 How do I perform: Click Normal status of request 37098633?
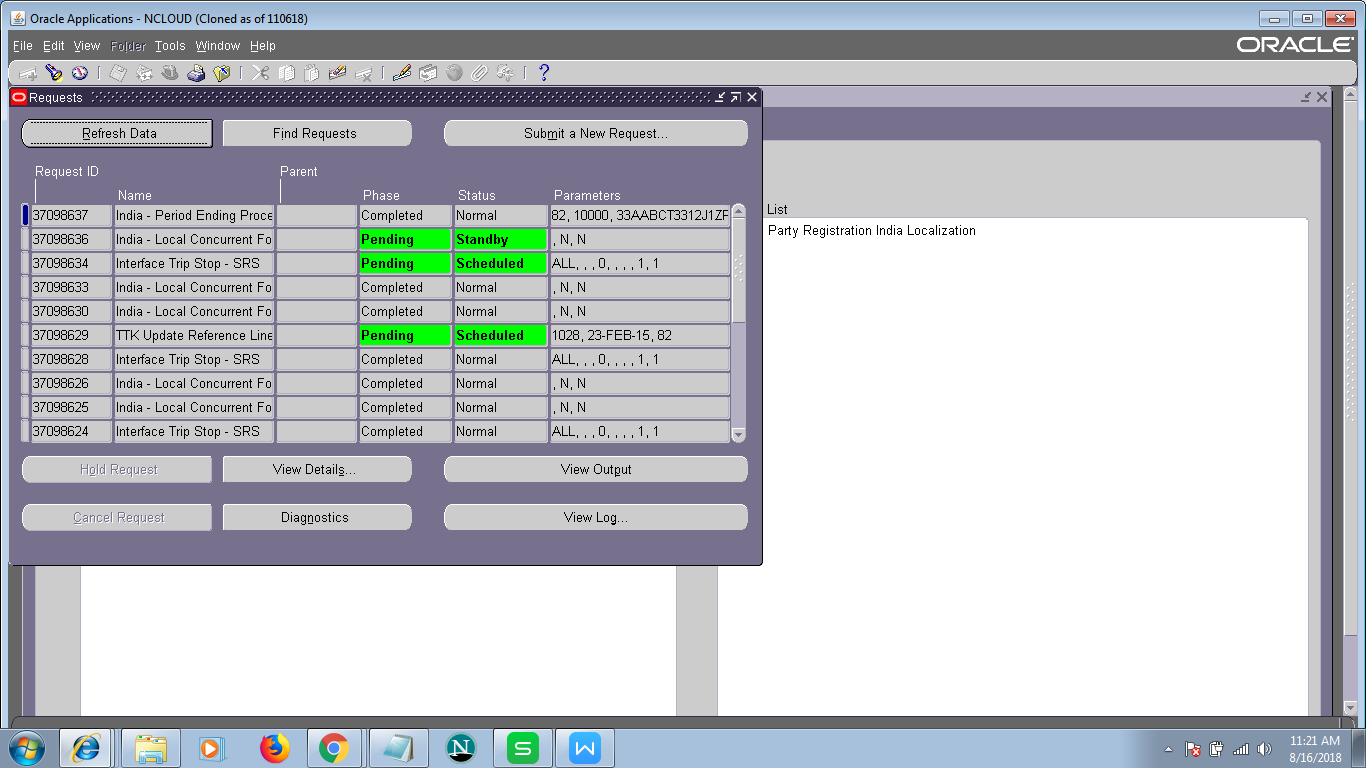point(501,287)
